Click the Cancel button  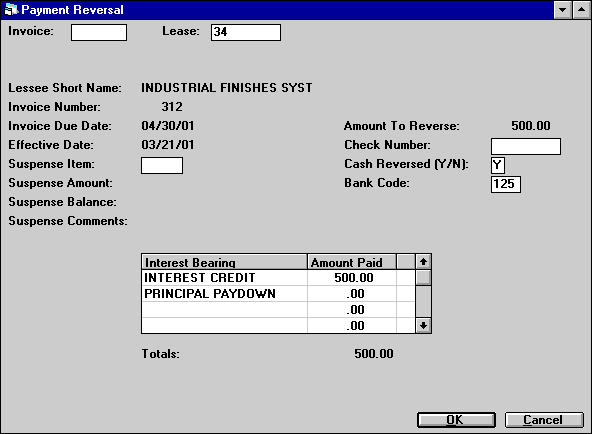(x=544, y=420)
